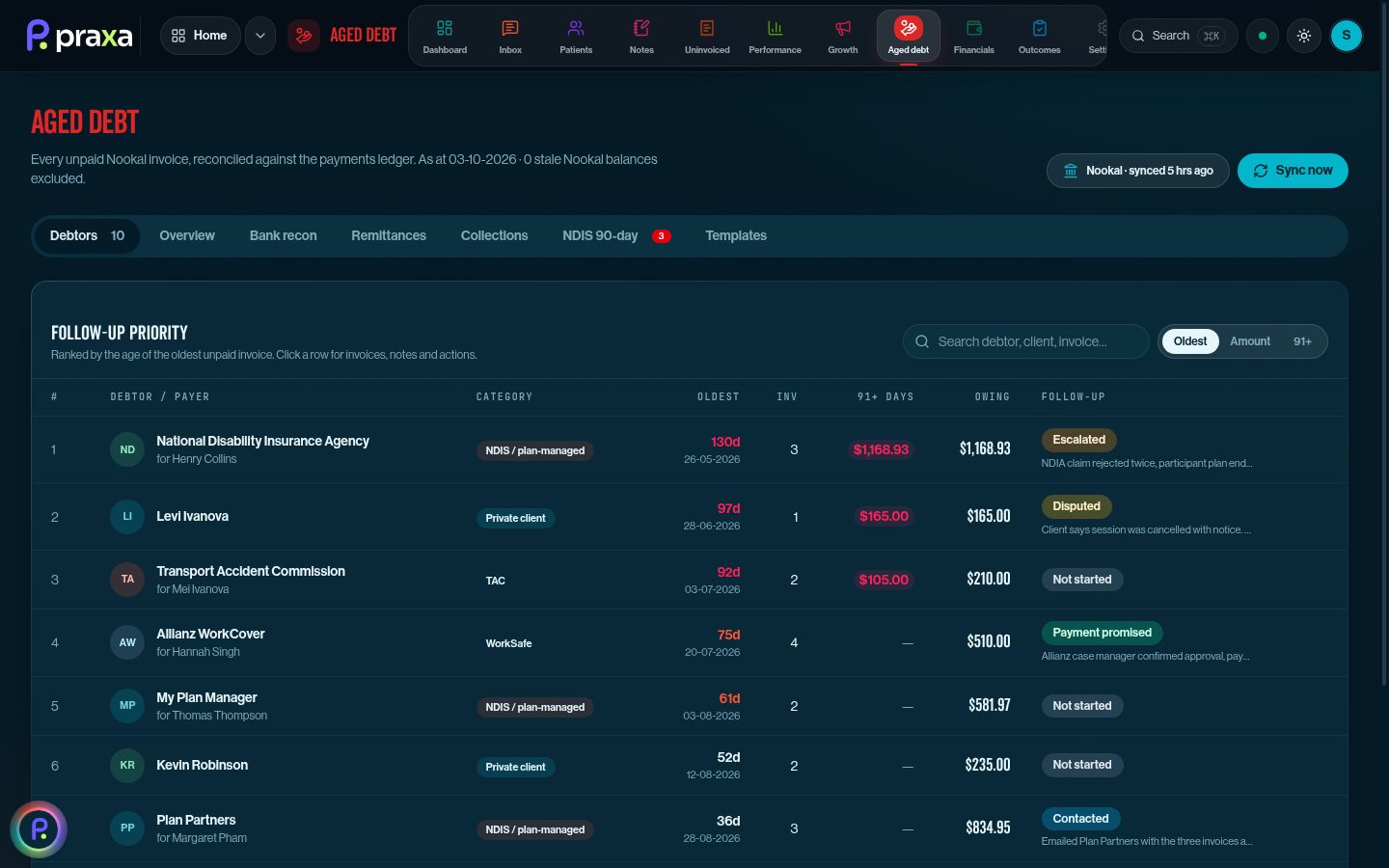Open the Growth megaphone icon
Screen dimensions: 1389x868
[x=843, y=36]
